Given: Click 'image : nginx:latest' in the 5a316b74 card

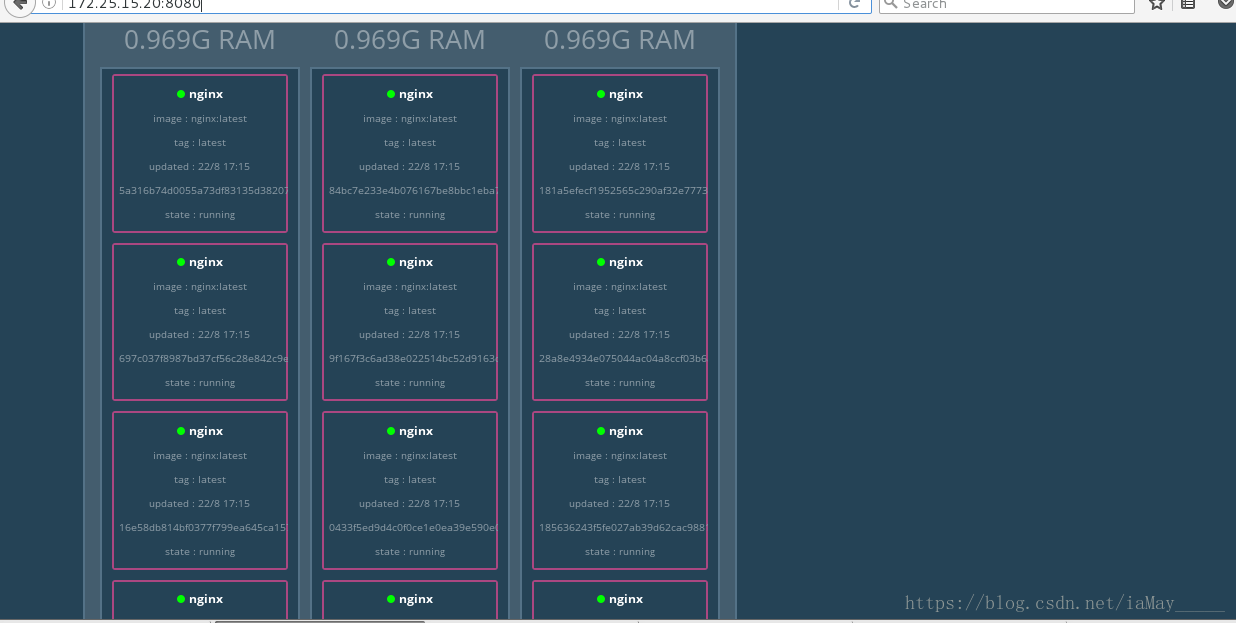Looking at the screenshot, I should pos(200,119).
